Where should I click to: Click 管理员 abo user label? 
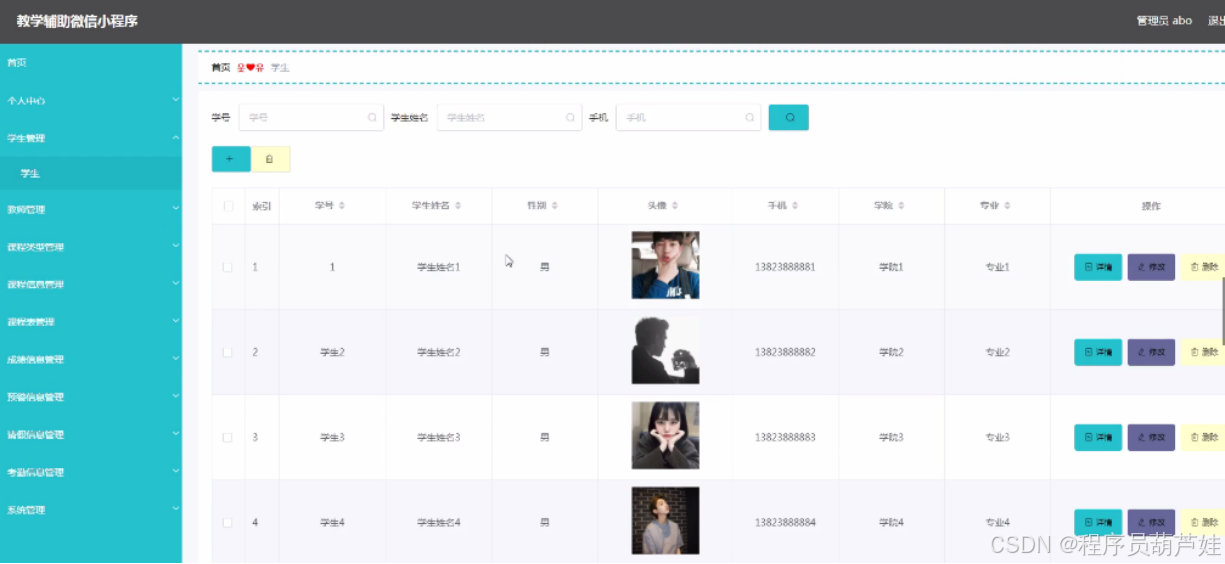point(1164,20)
